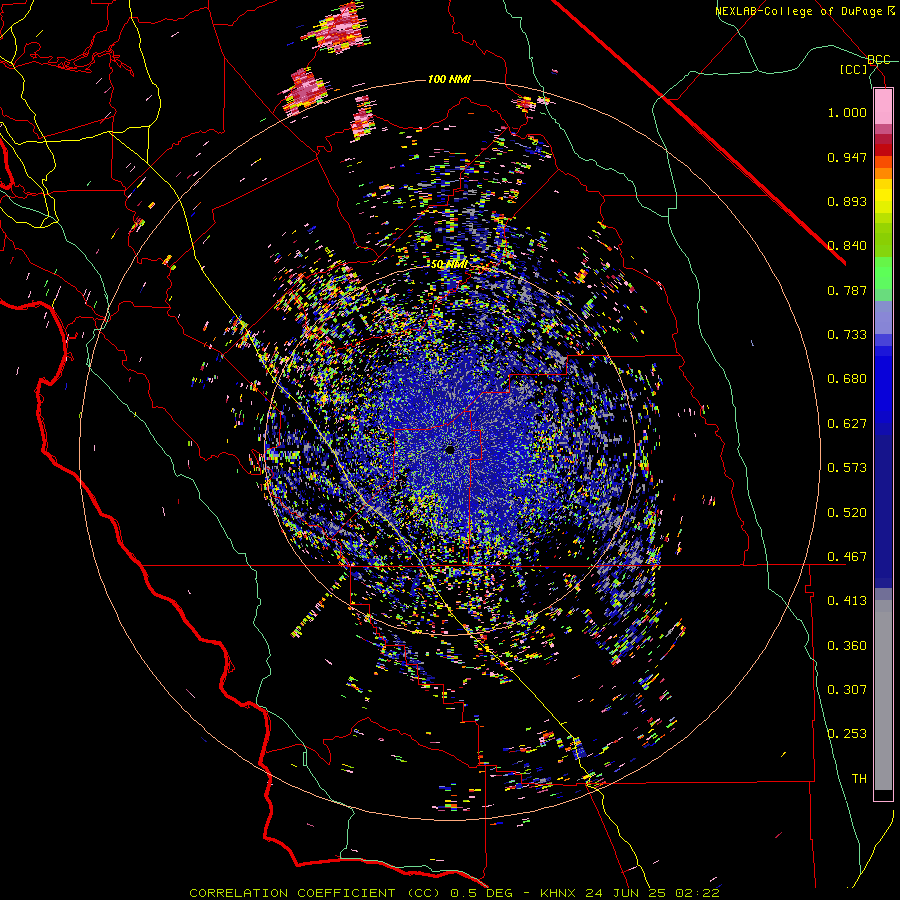Pick the red segment of the color bar
The image size is (900, 900).
click(883, 150)
